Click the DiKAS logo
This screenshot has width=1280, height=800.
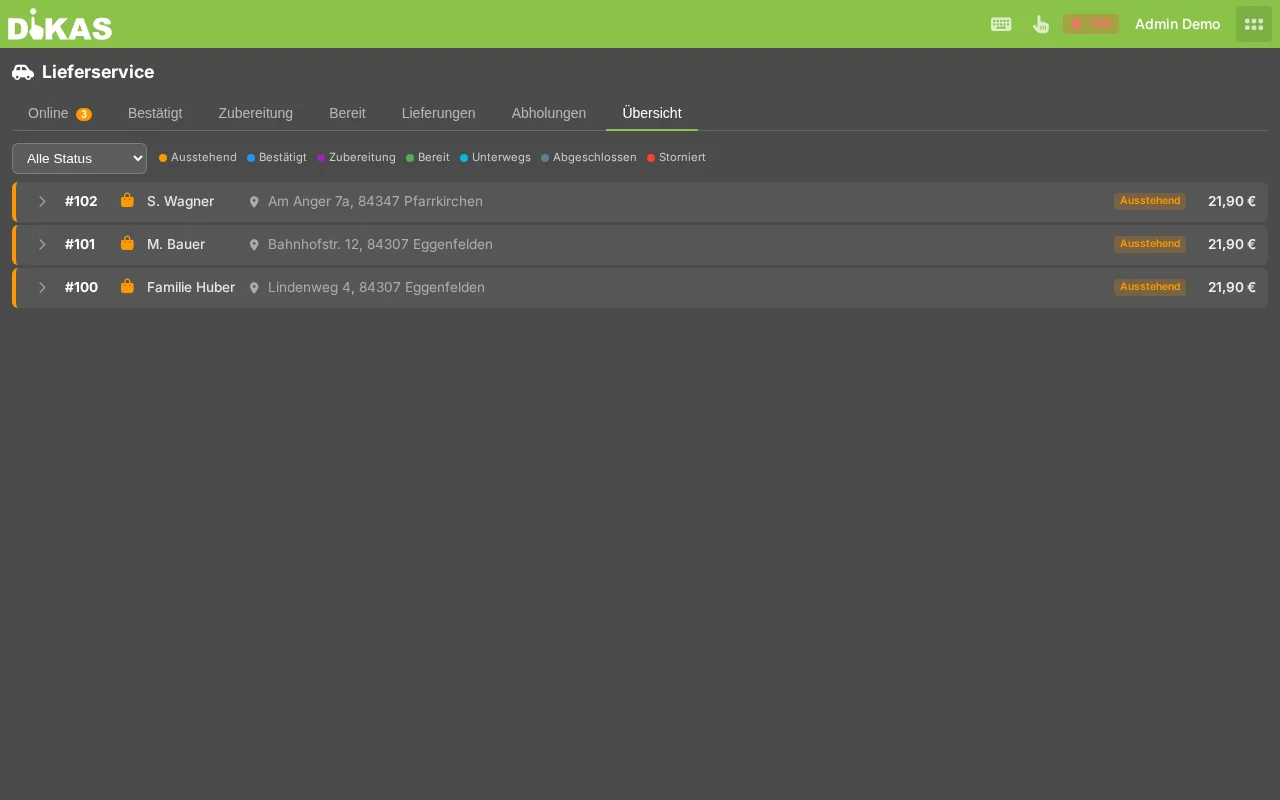point(60,24)
